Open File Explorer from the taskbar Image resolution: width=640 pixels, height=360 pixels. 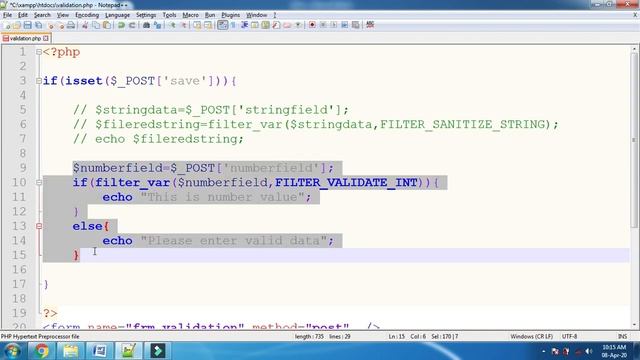(x=70, y=351)
